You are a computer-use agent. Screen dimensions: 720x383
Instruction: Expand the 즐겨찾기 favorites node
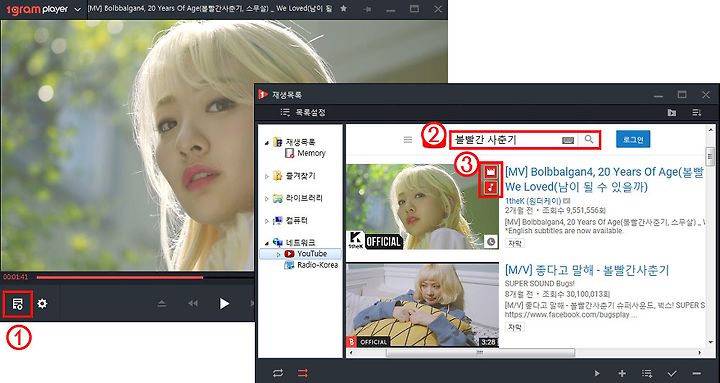267,176
